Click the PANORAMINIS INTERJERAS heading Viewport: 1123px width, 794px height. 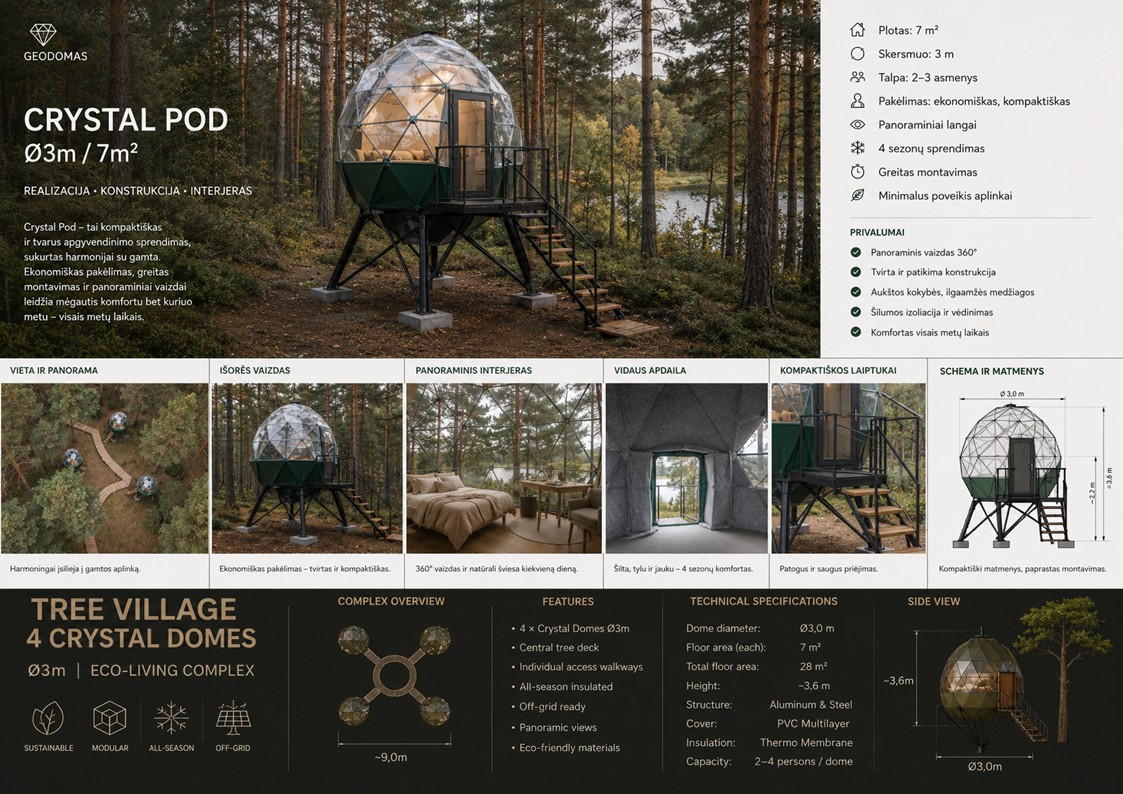tap(473, 370)
